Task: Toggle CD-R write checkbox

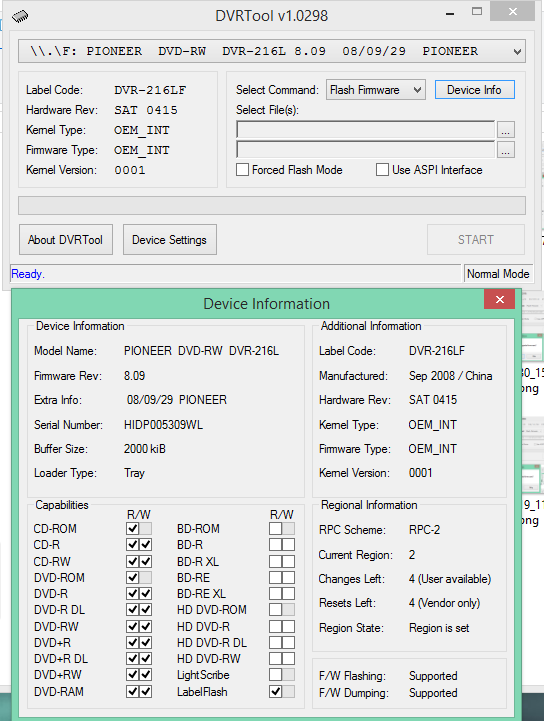Action: click(x=146, y=545)
